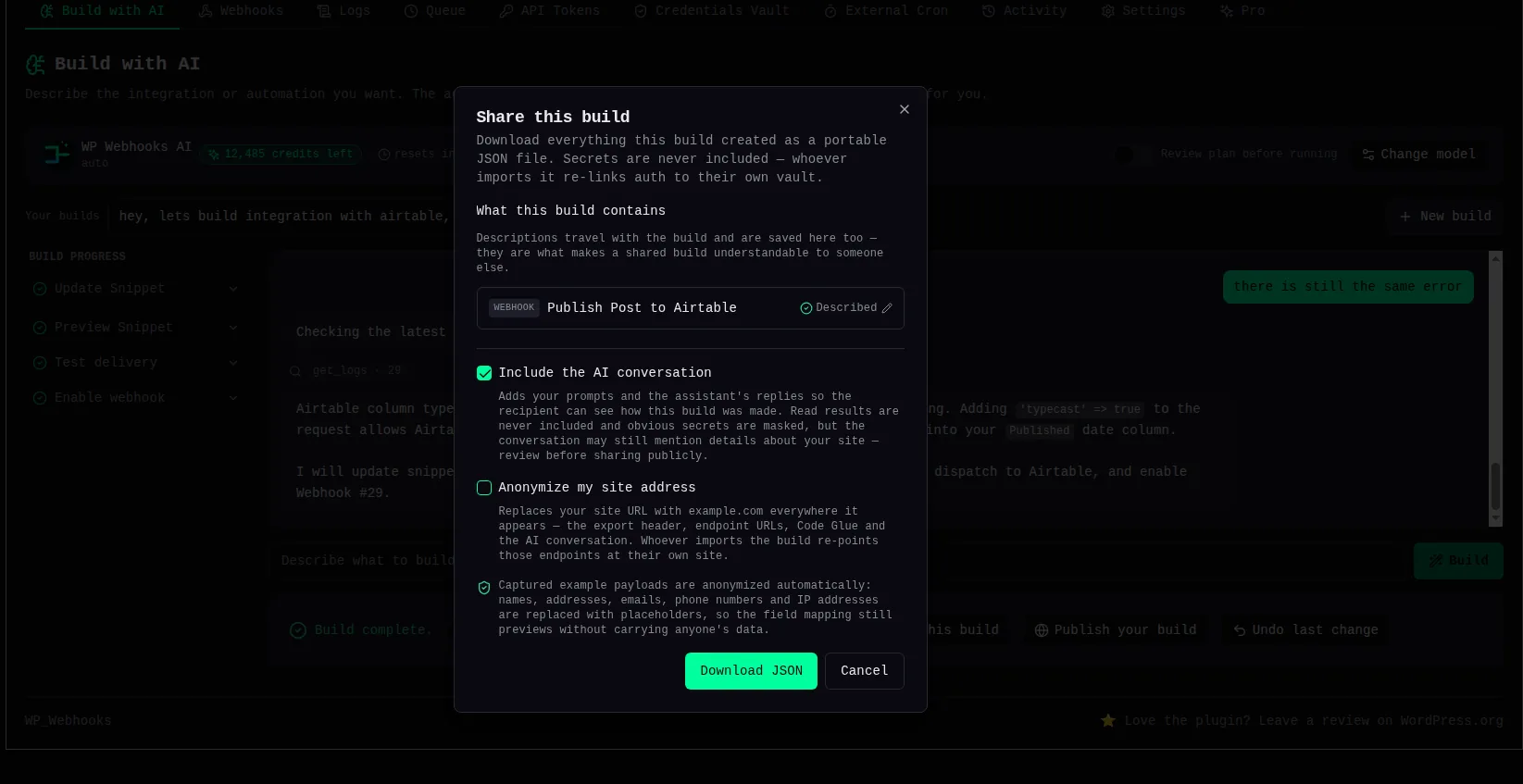Viewport: 1523px width, 784px height.
Task: Click the clock icon beside resets text
Action: (384, 155)
